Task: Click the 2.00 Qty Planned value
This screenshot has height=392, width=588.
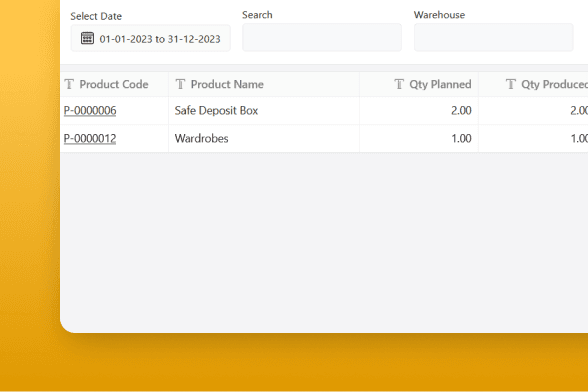Action: pyautogui.click(x=461, y=111)
